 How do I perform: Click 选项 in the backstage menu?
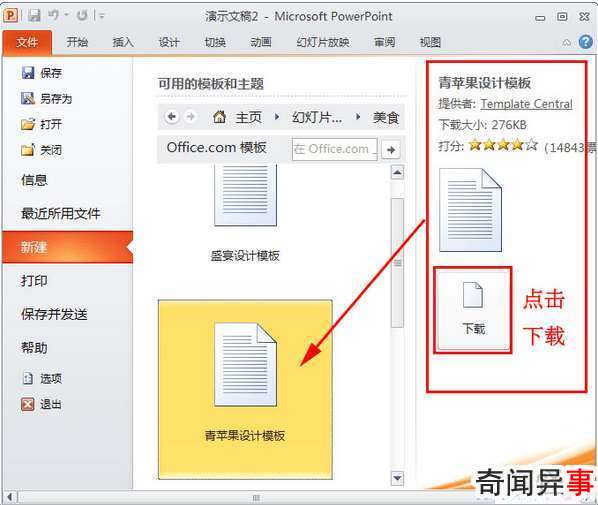pyautogui.click(x=42, y=378)
